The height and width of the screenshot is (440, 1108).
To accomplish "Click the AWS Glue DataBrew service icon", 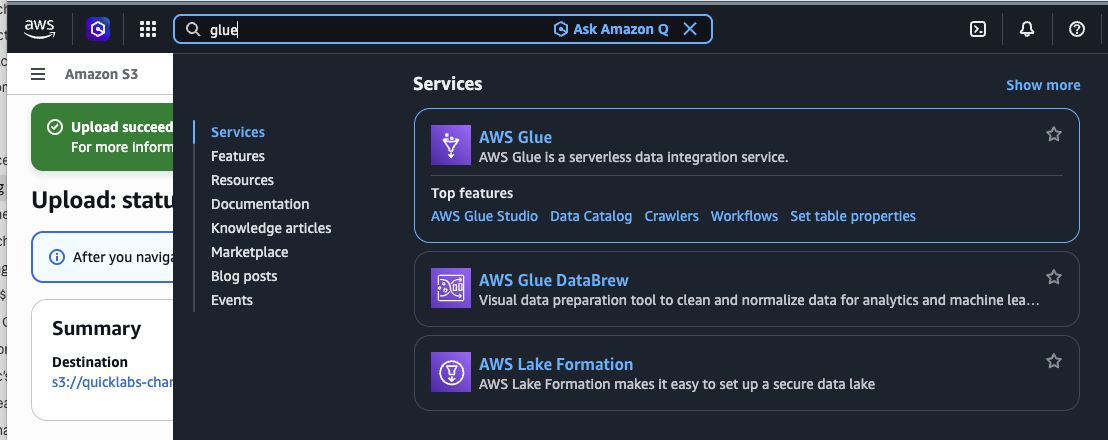I will click(x=451, y=288).
